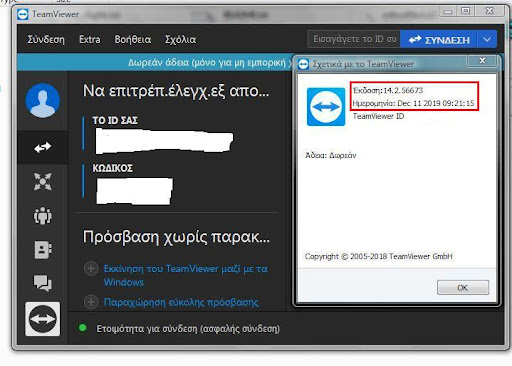Screen dimensions: 512x366
Task: Expand the dropdown arrow beside ΣΥΝΔΕΣΗ
Action: (487, 40)
